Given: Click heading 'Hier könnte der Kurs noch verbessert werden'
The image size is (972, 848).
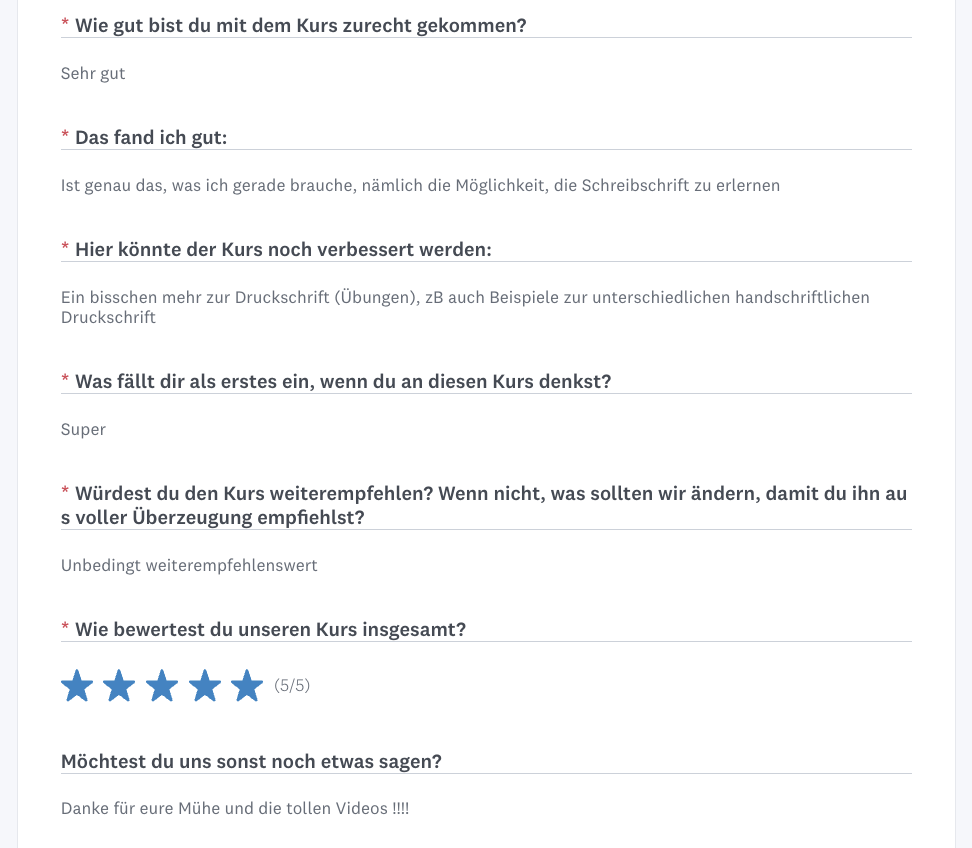Looking at the screenshot, I should click(283, 249).
